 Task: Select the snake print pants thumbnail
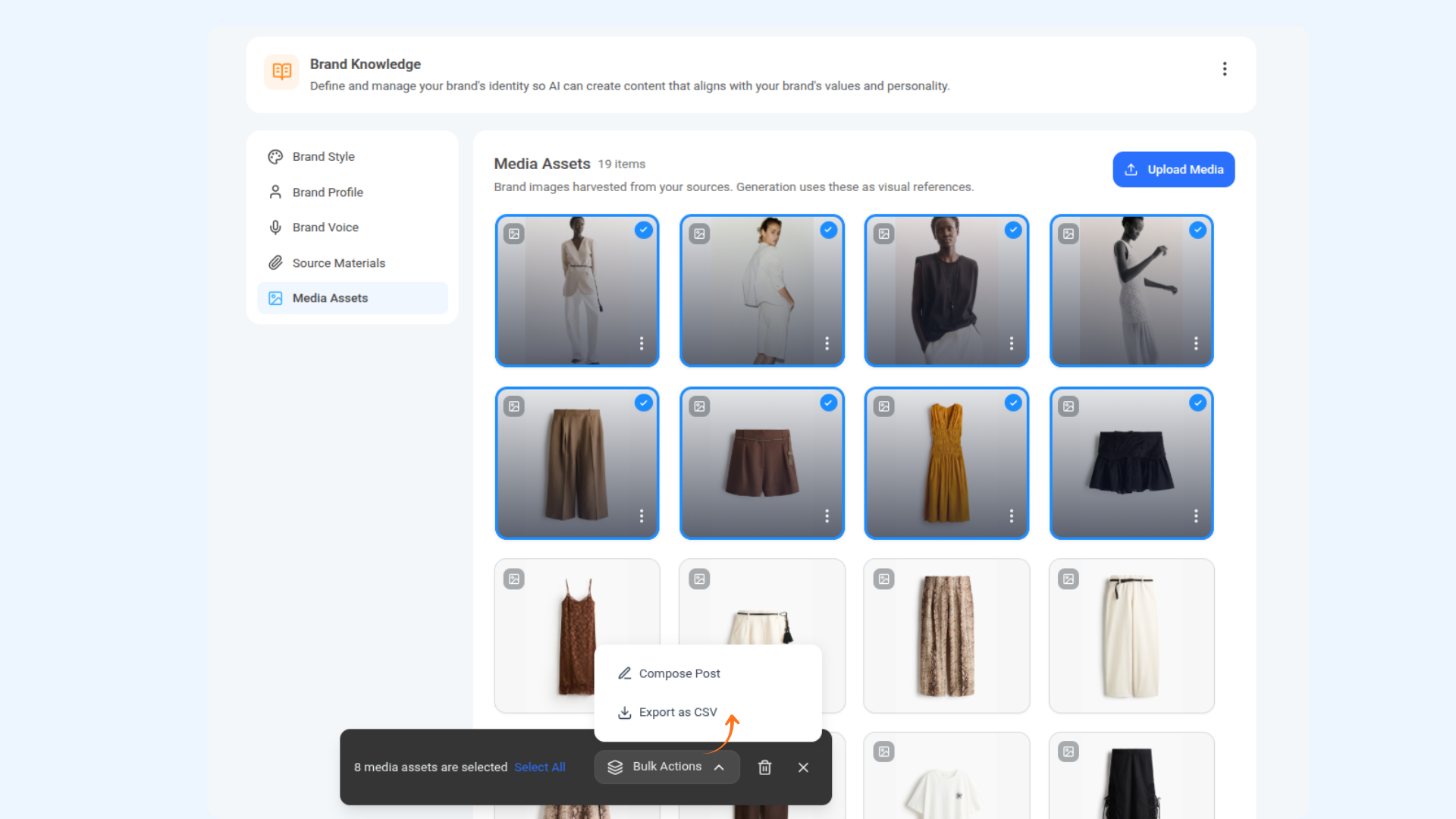pyautogui.click(x=946, y=636)
